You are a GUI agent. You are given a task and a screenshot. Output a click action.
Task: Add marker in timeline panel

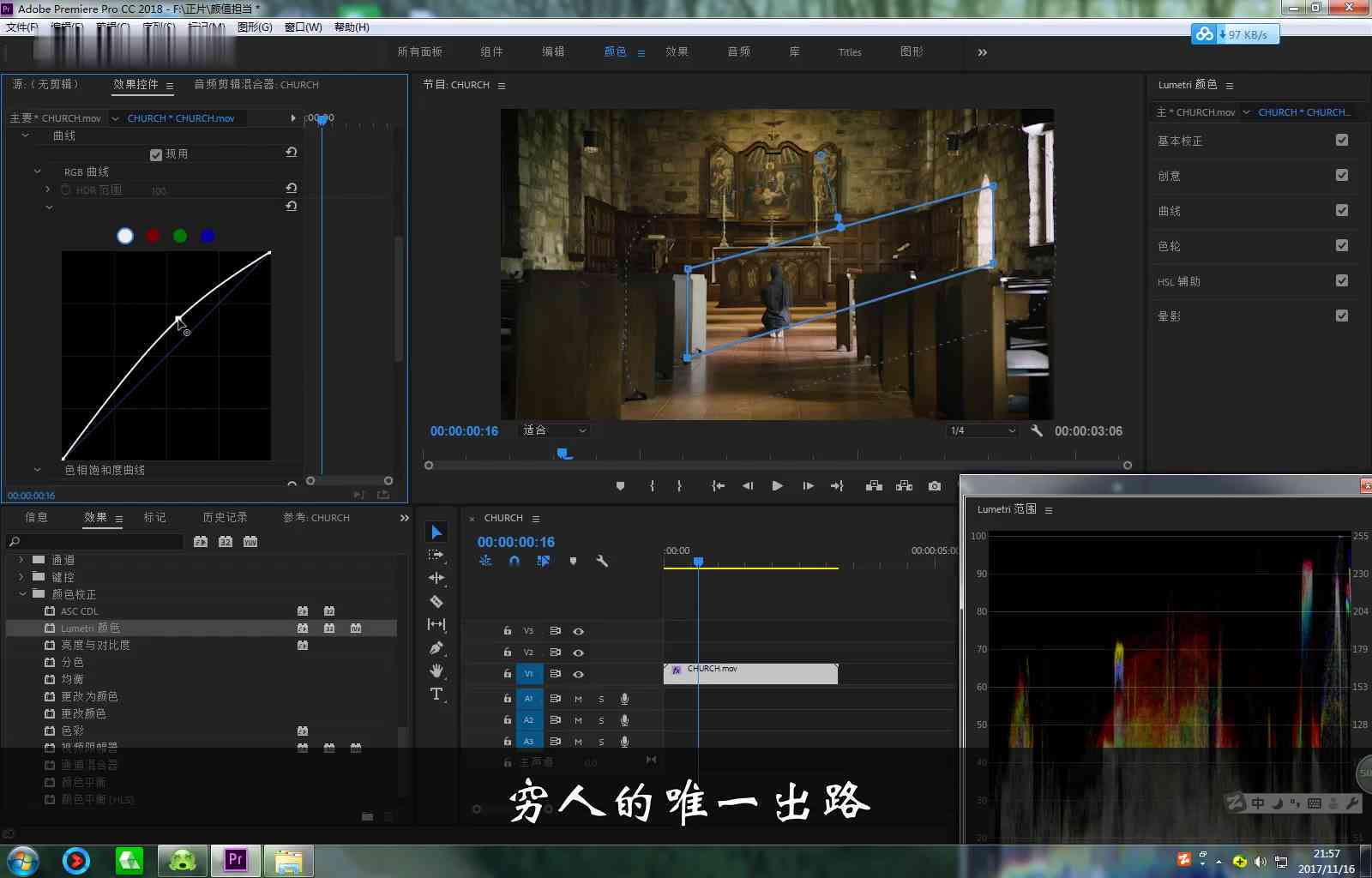(573, 561)
